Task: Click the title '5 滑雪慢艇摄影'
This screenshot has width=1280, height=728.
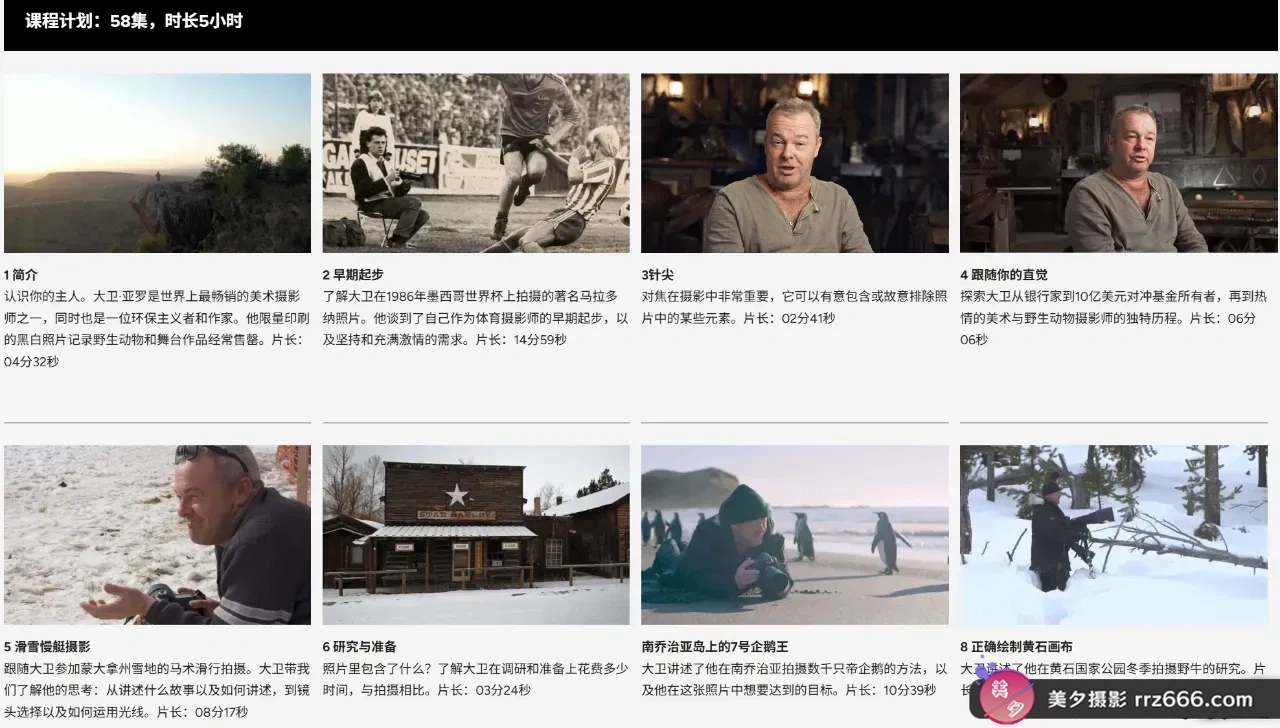Action: click(x=47, y=646)
